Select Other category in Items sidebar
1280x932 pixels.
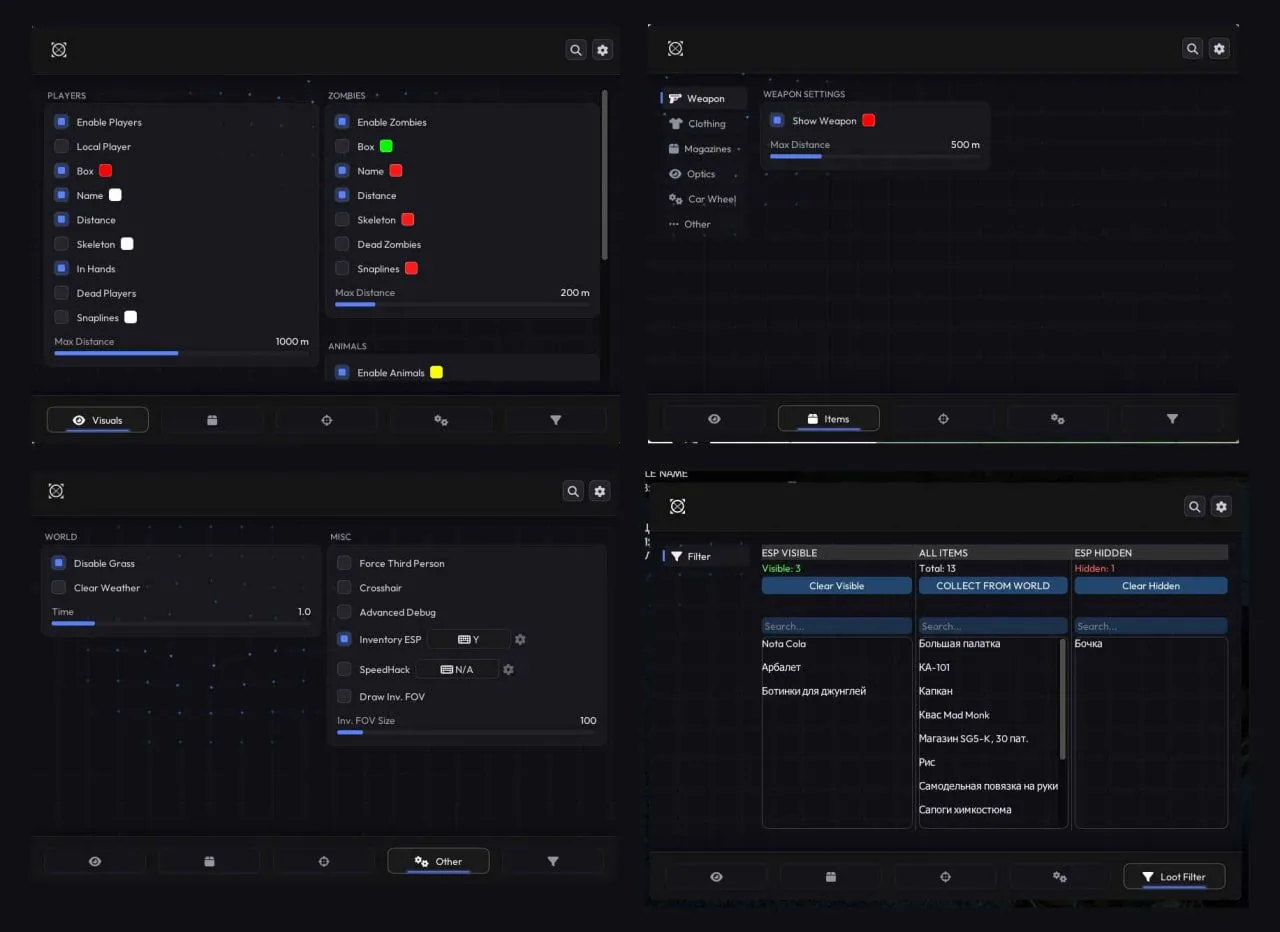click(705, 224)
